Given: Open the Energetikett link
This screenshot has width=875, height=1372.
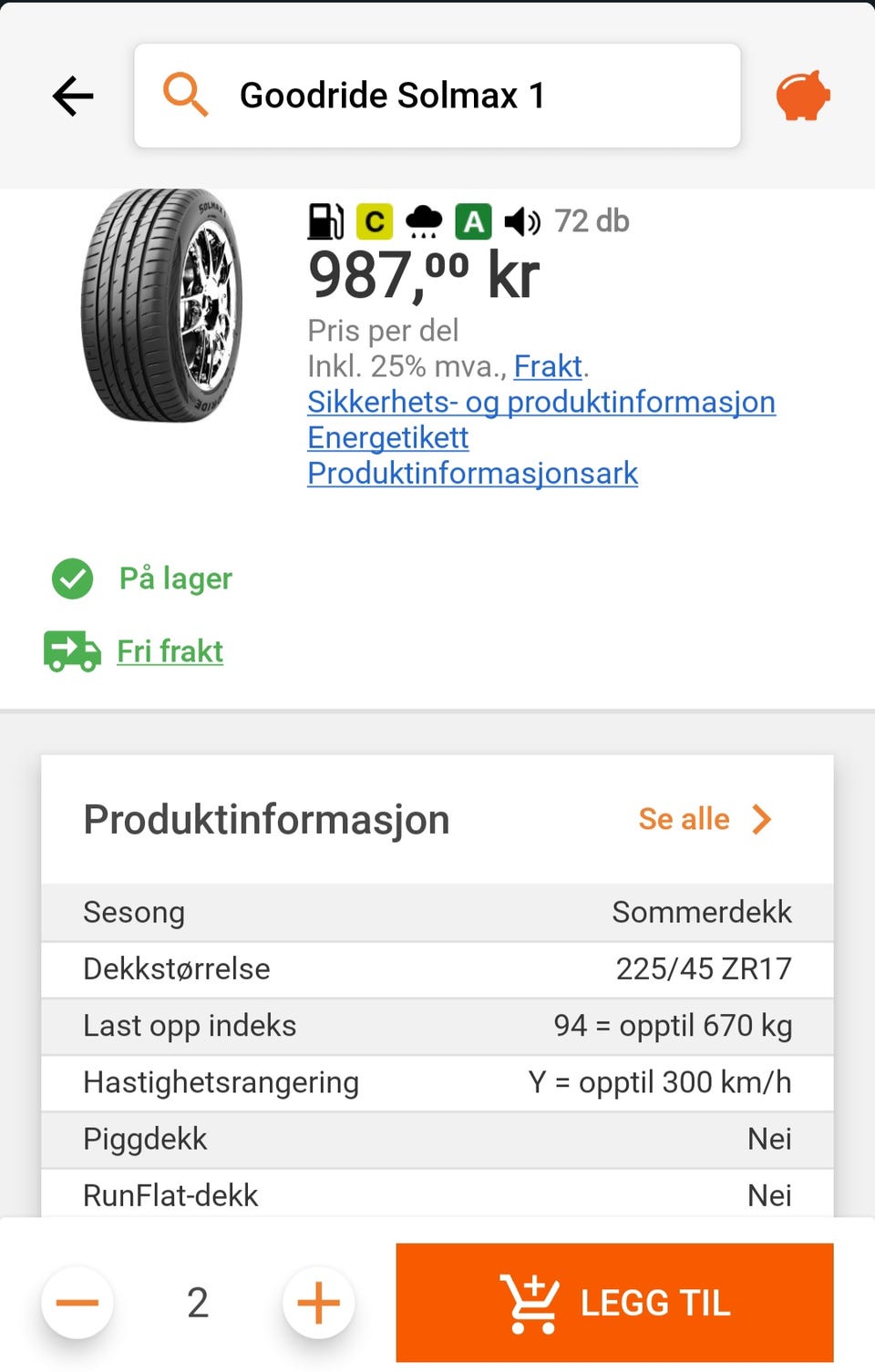Looking at the screenshot, I should (387, 437).
